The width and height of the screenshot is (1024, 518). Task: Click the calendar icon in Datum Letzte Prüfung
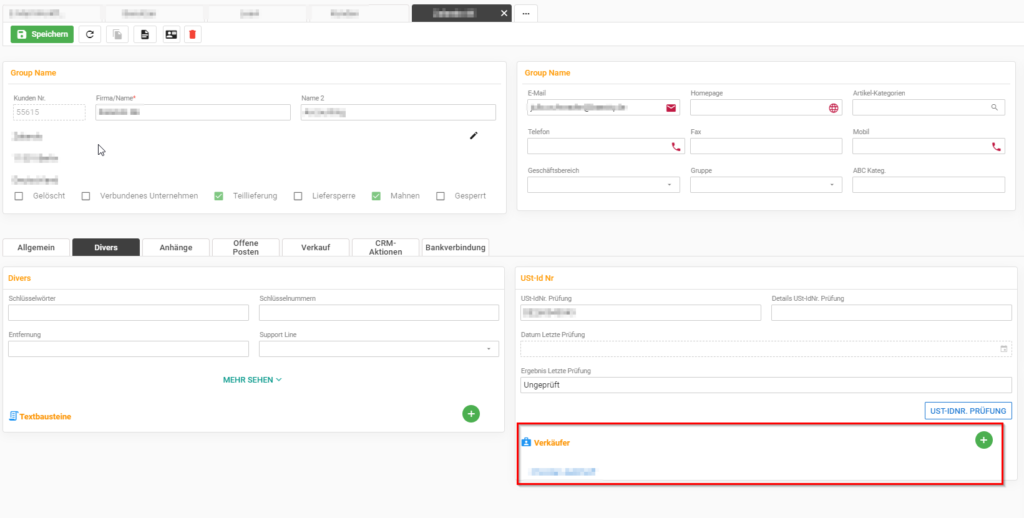coord(1004,349)
